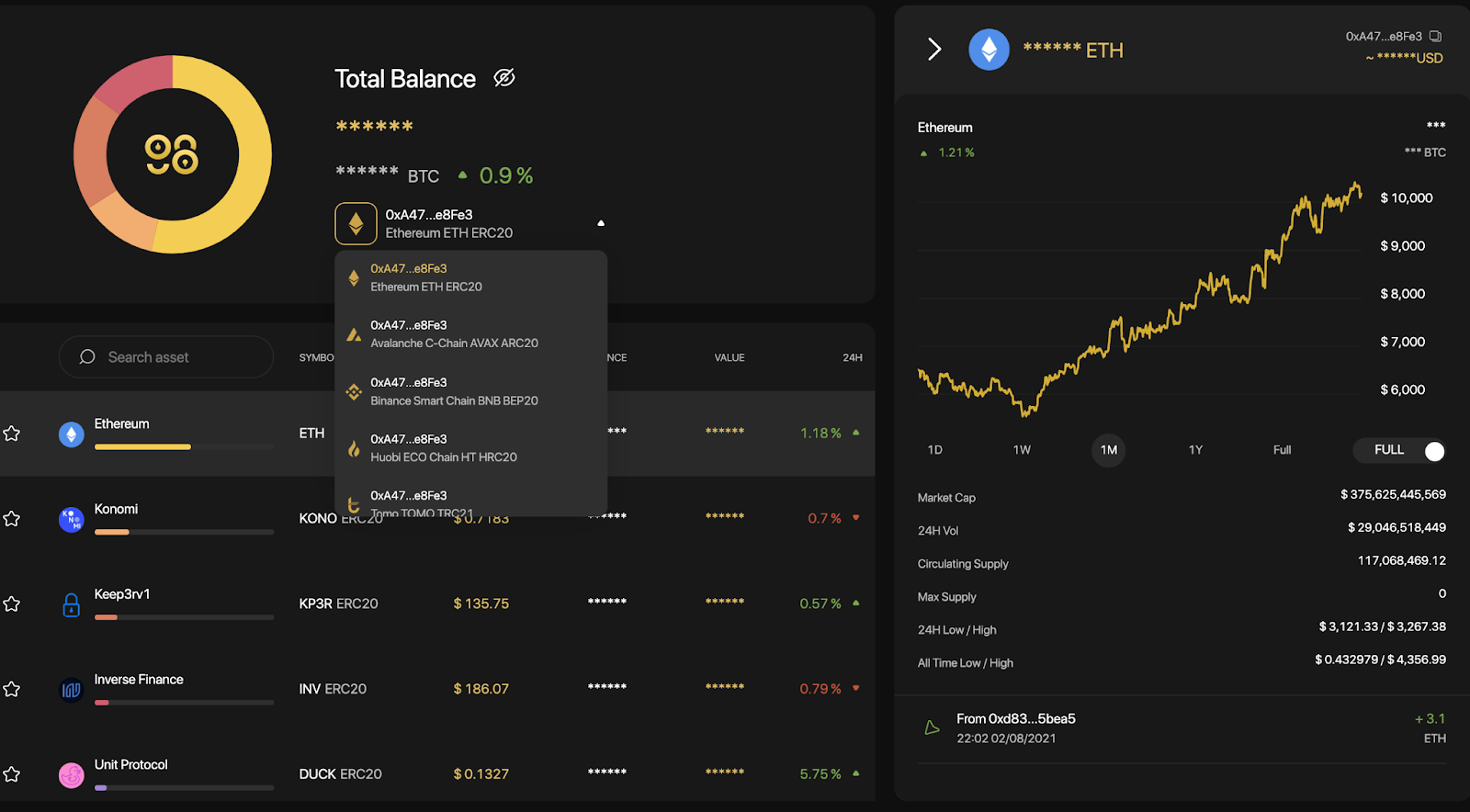Star the Unit Protocol asset row
The height and width of the screenshot is (812, 1470).
[12, 773]
